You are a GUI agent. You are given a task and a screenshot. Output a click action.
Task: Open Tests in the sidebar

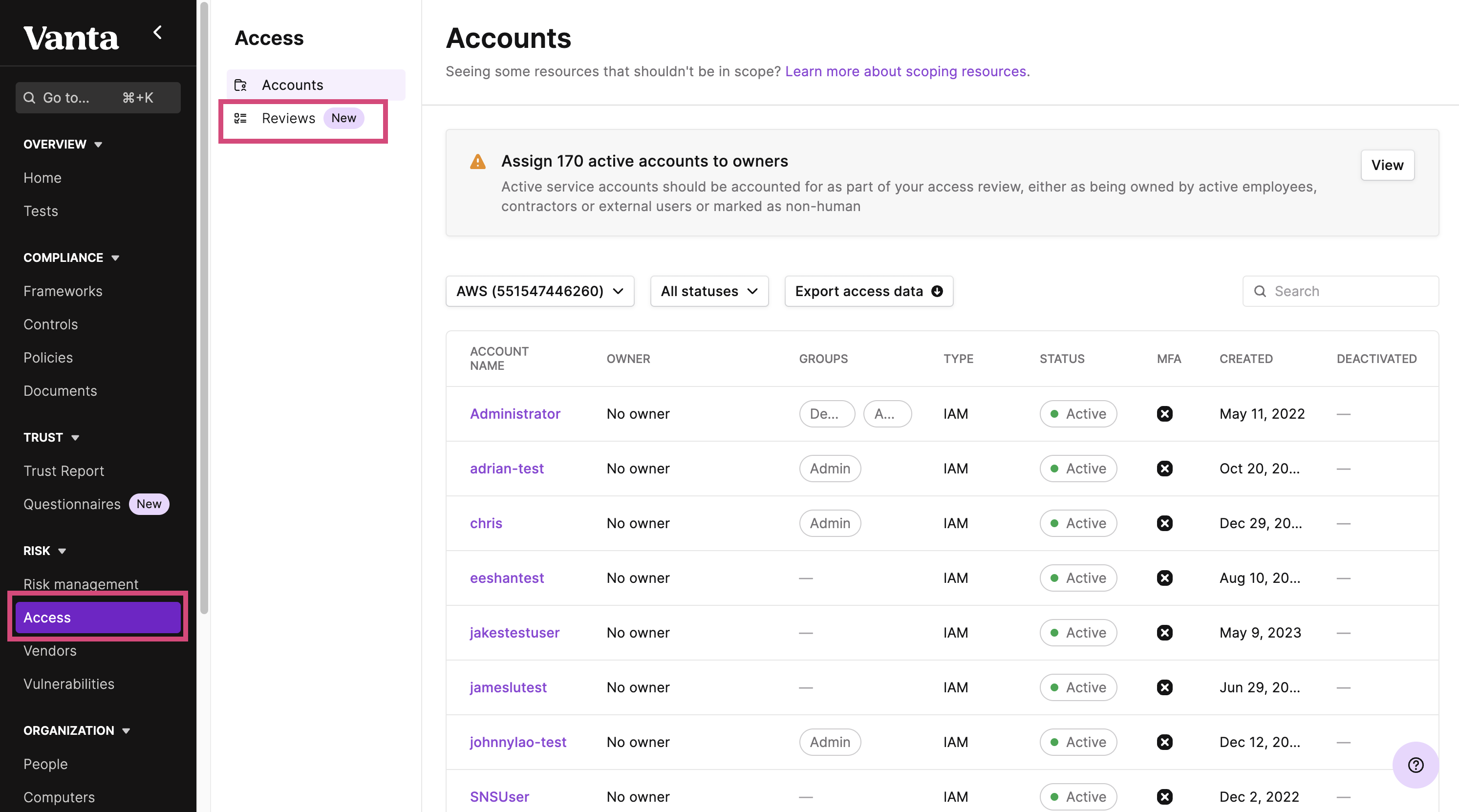click(41, 211)
